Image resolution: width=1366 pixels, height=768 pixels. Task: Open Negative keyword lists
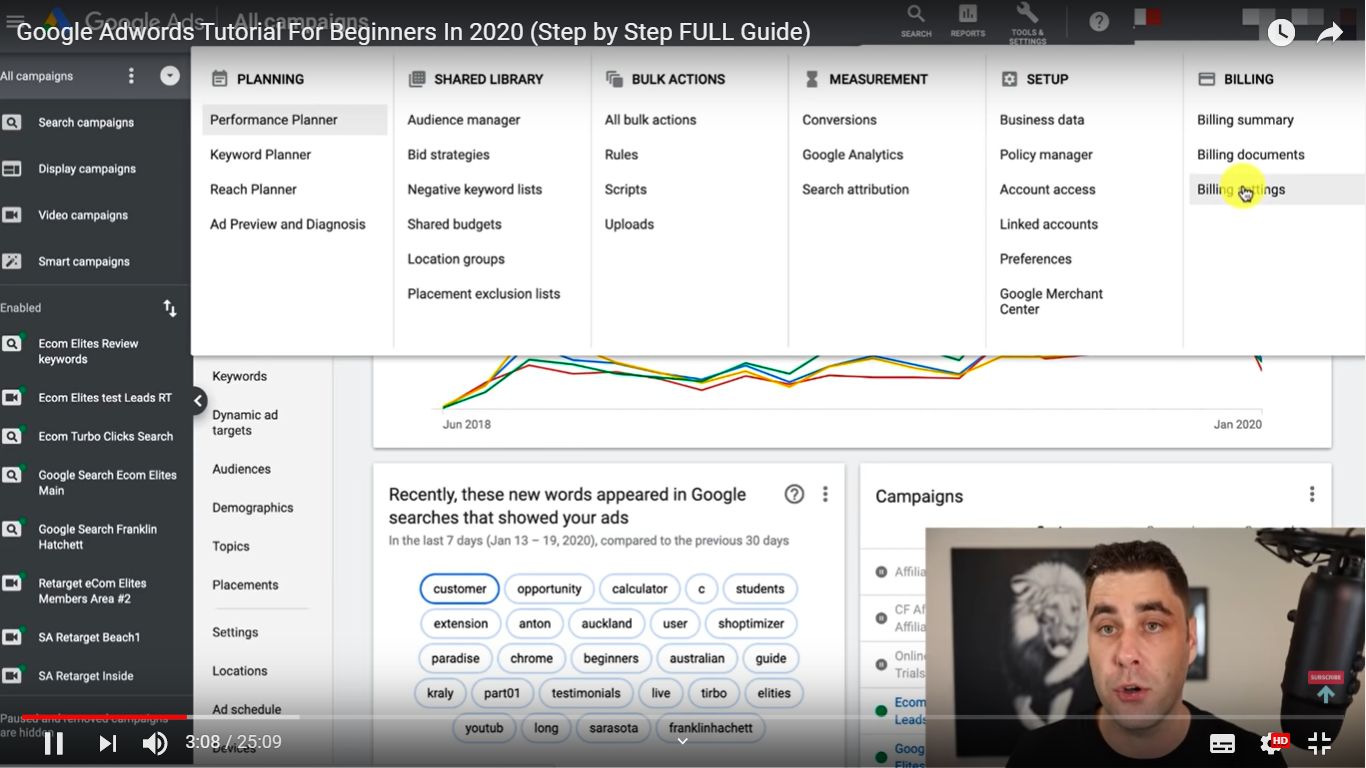[x=475, y=190]
